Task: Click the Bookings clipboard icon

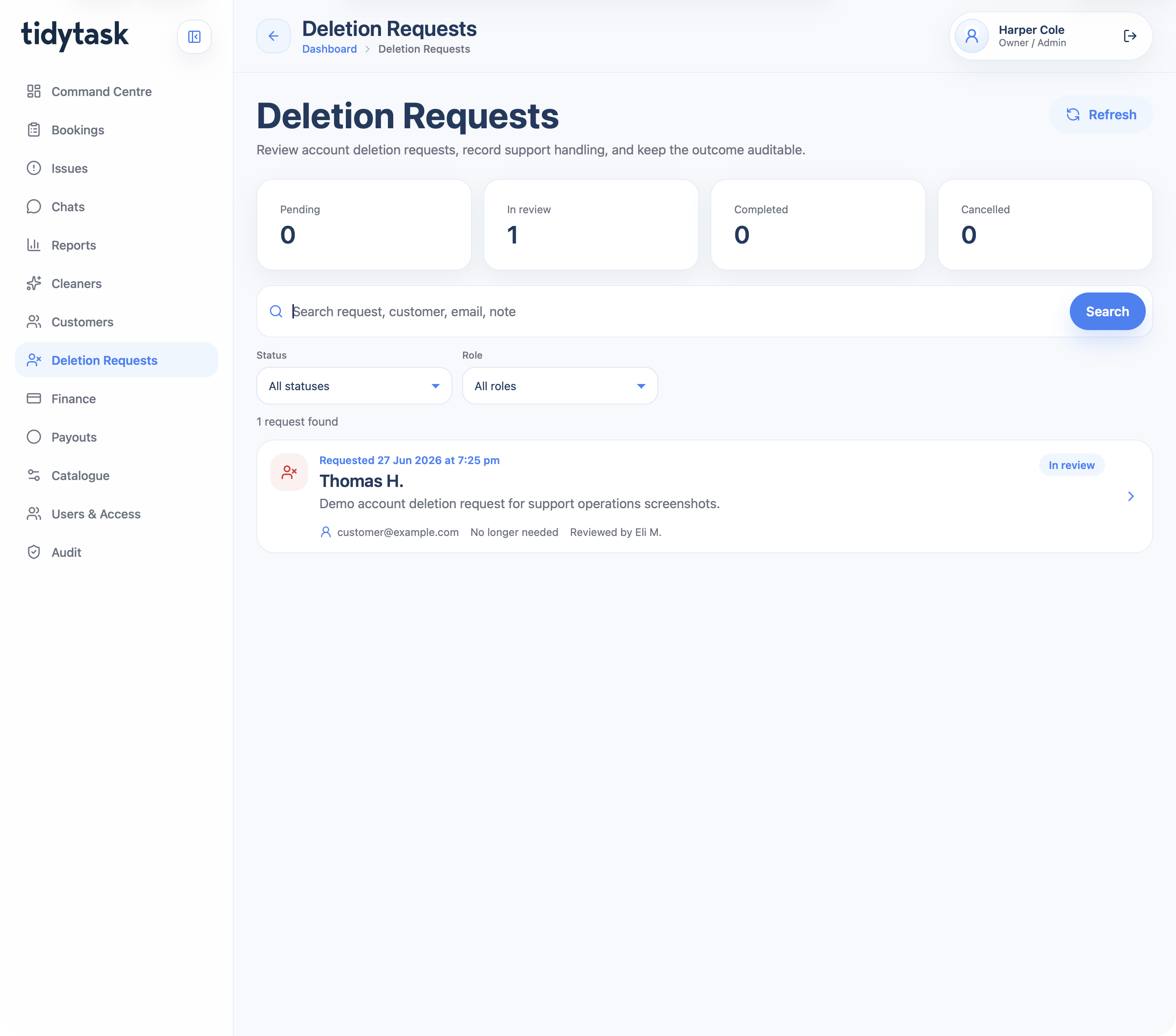Action: pos(34,130)
